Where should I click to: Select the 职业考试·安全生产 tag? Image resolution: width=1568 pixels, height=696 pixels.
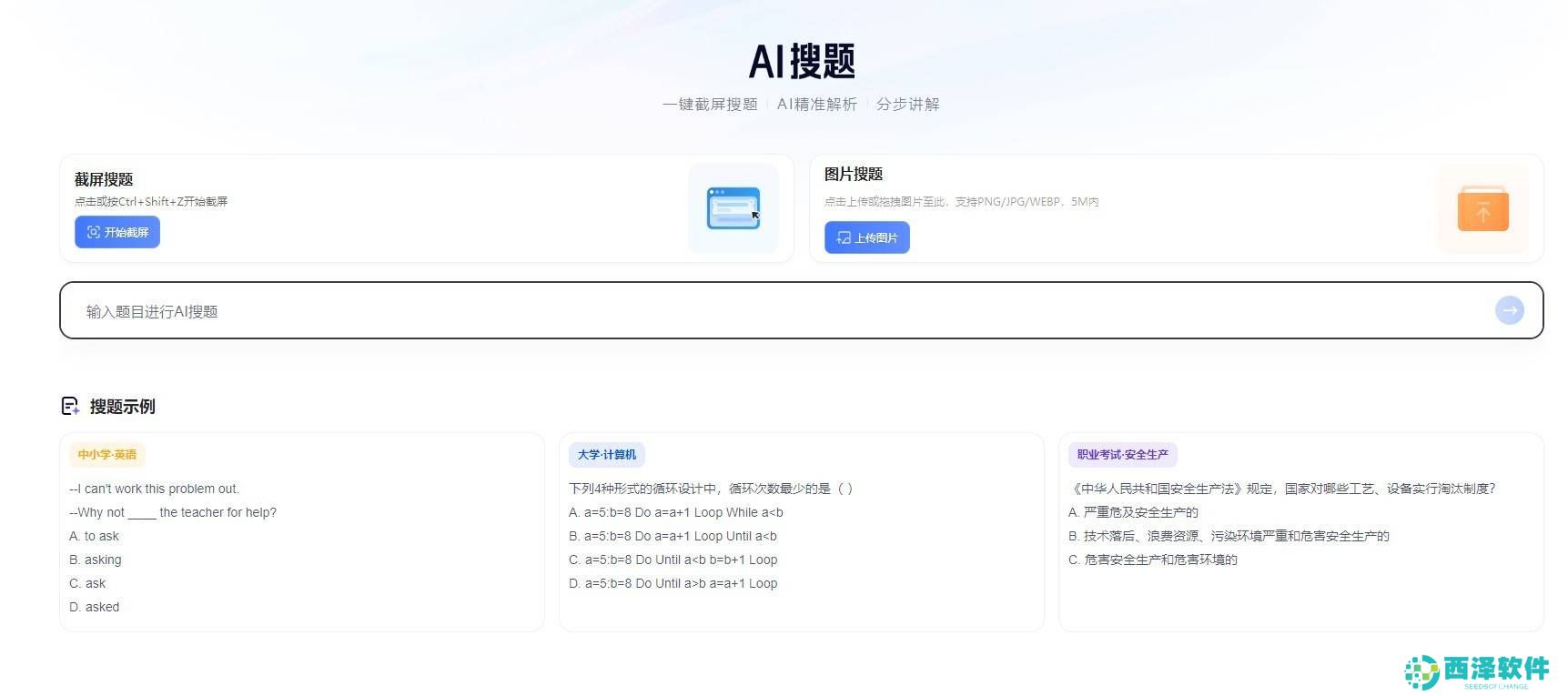[1123, 455]
